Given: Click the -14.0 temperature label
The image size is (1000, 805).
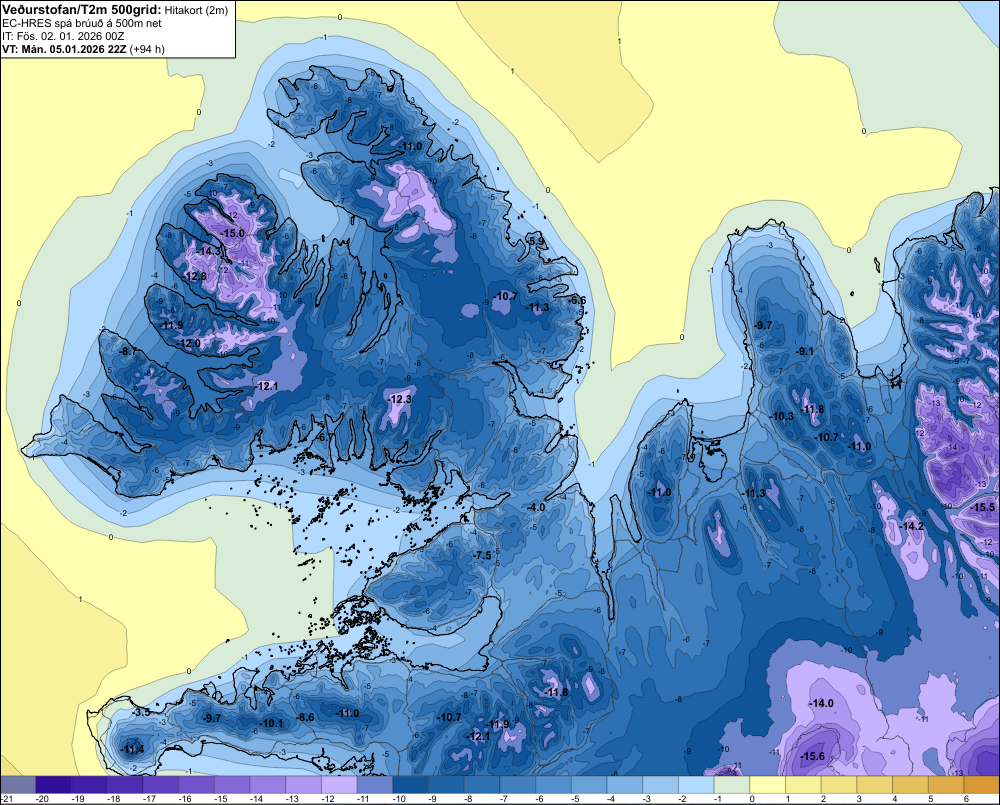Looking at the screenshot, I should click(821, 704).
